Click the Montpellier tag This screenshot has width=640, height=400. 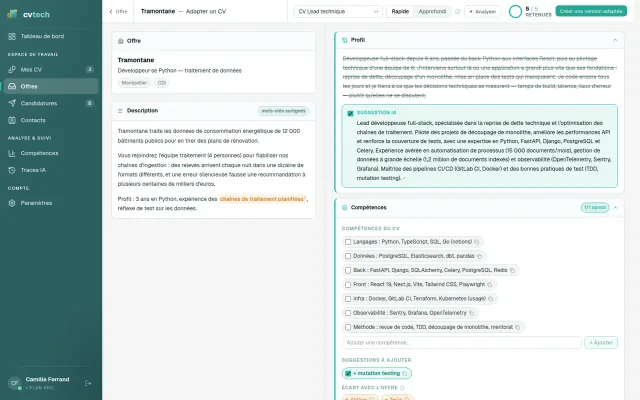tap(134, 83)
